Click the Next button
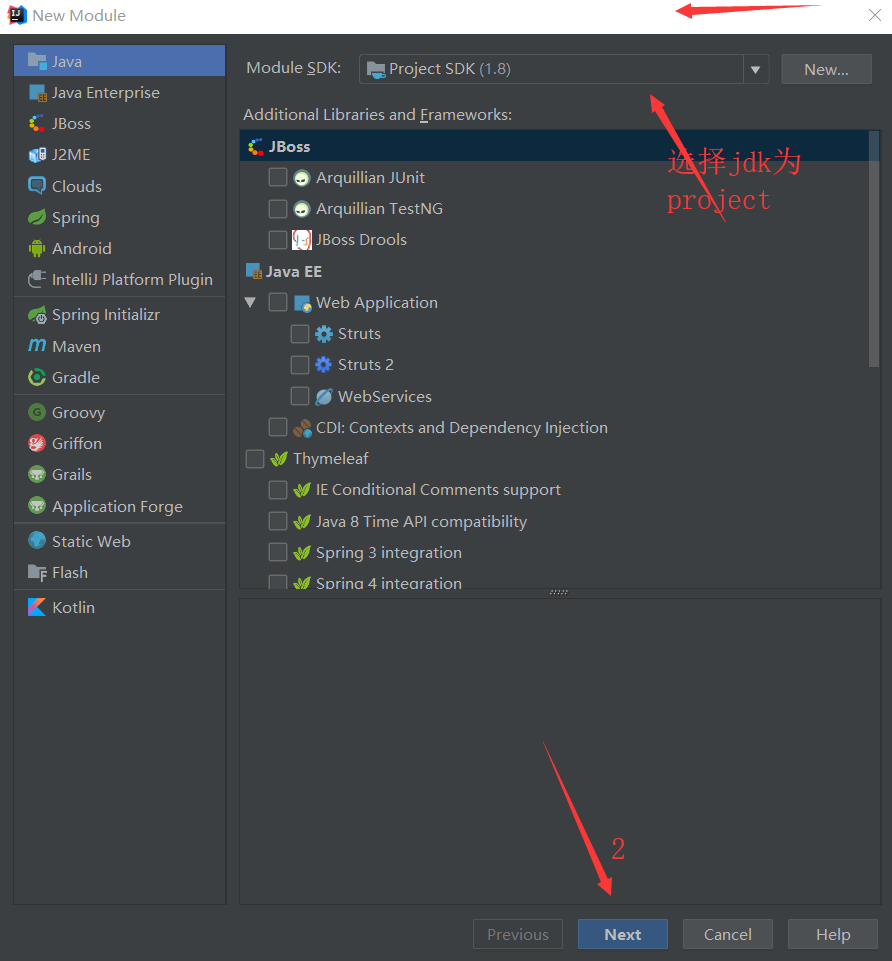The width and height of the screenshot is (892, 961). click(622, 933)
